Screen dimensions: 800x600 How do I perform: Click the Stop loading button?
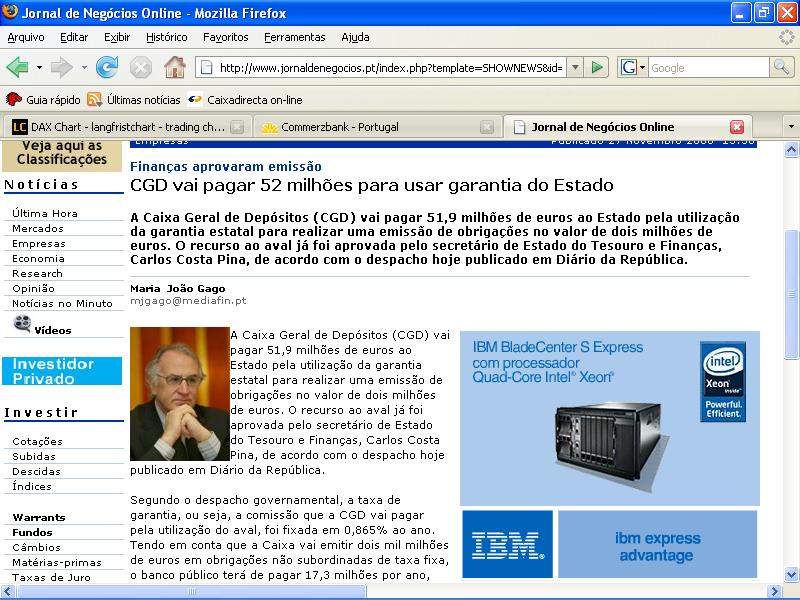[141, 67]
